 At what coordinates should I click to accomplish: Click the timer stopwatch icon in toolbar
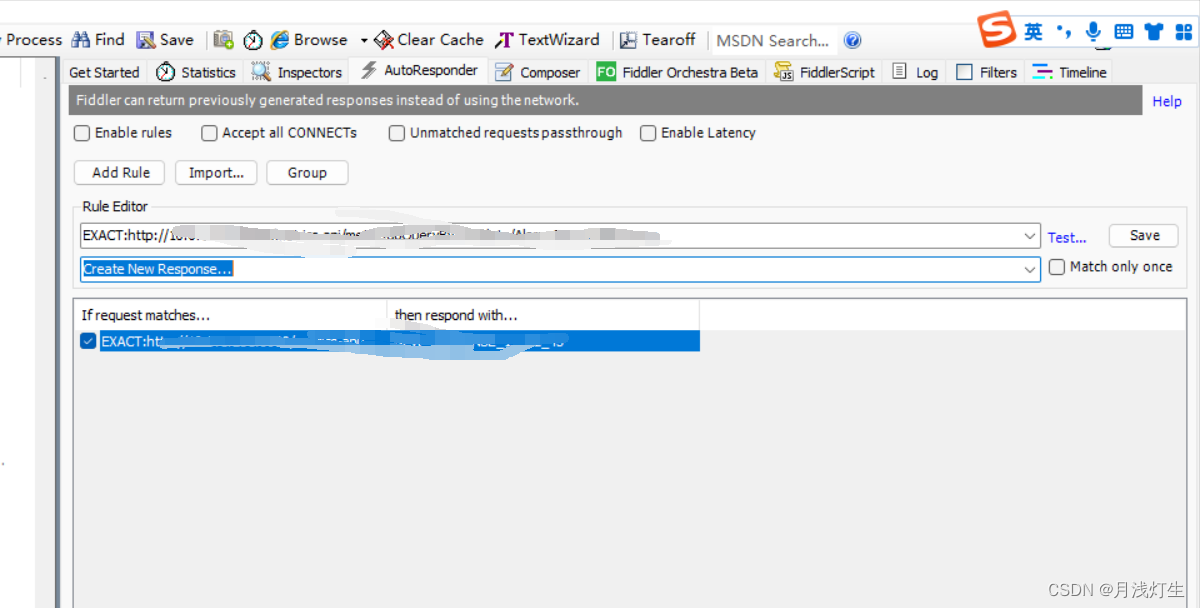[253, 40]
